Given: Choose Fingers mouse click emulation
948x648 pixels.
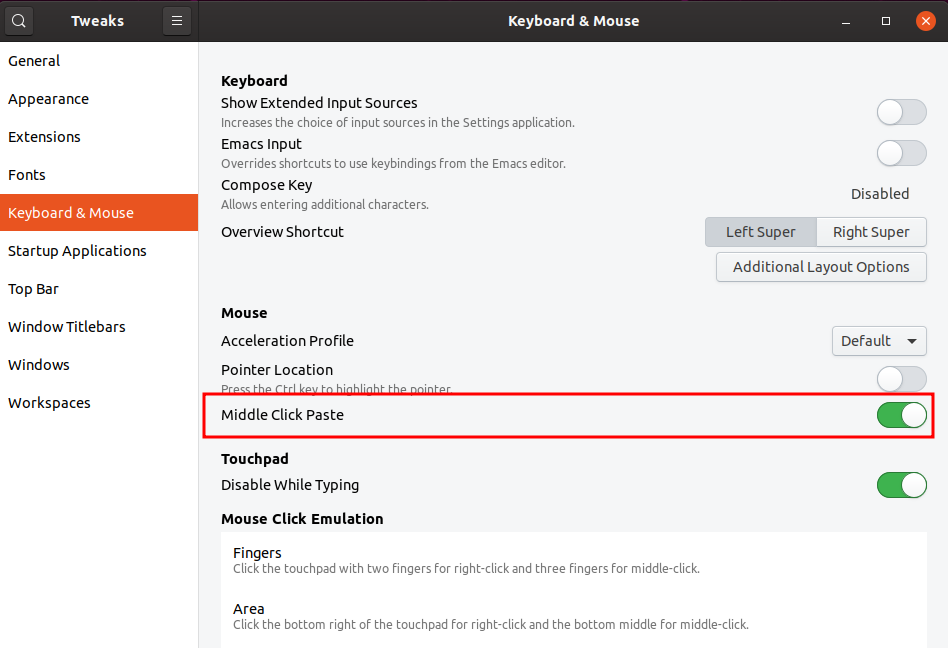Looking at the screenshot, I should [x=573, y=560].
